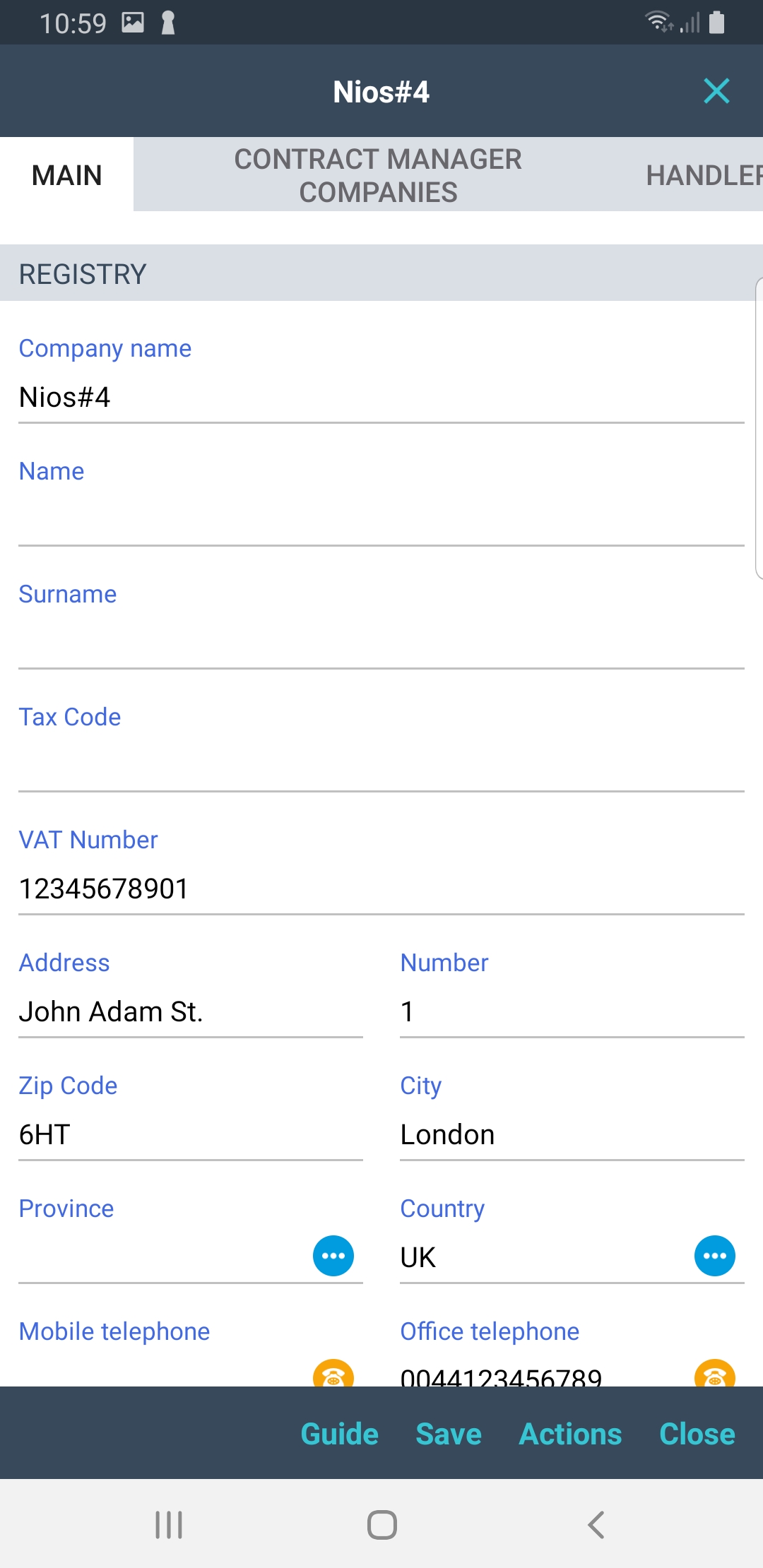763x1568 pixels.
Task: Select the MAIN tab
Action: 67,175
